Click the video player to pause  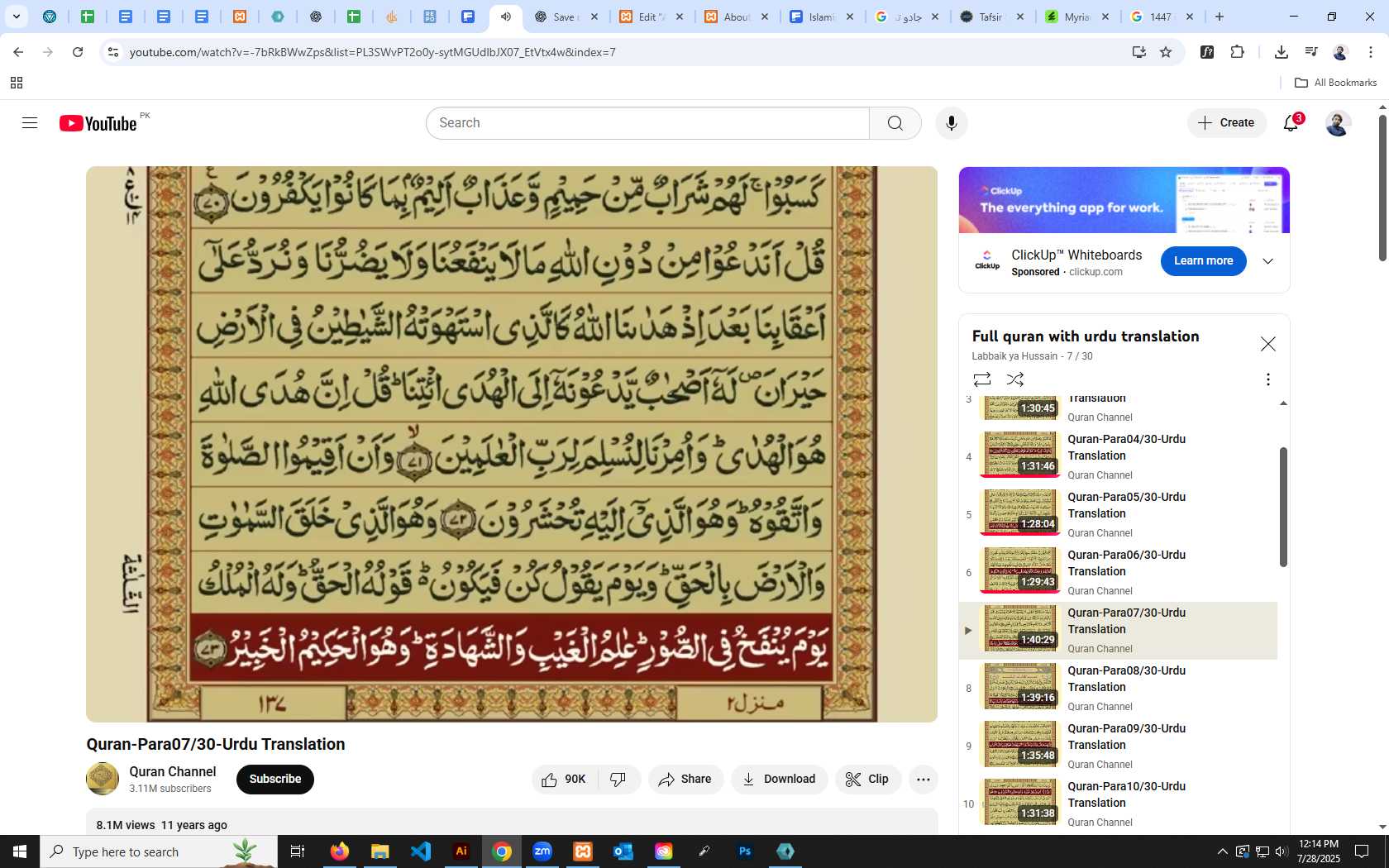tap(512, 444)
